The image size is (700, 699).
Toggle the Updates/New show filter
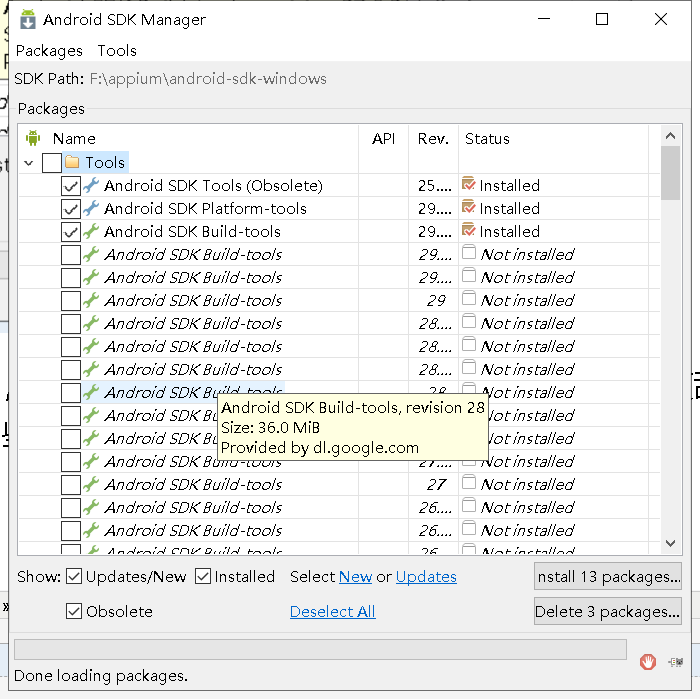click(x=74, y=576)
